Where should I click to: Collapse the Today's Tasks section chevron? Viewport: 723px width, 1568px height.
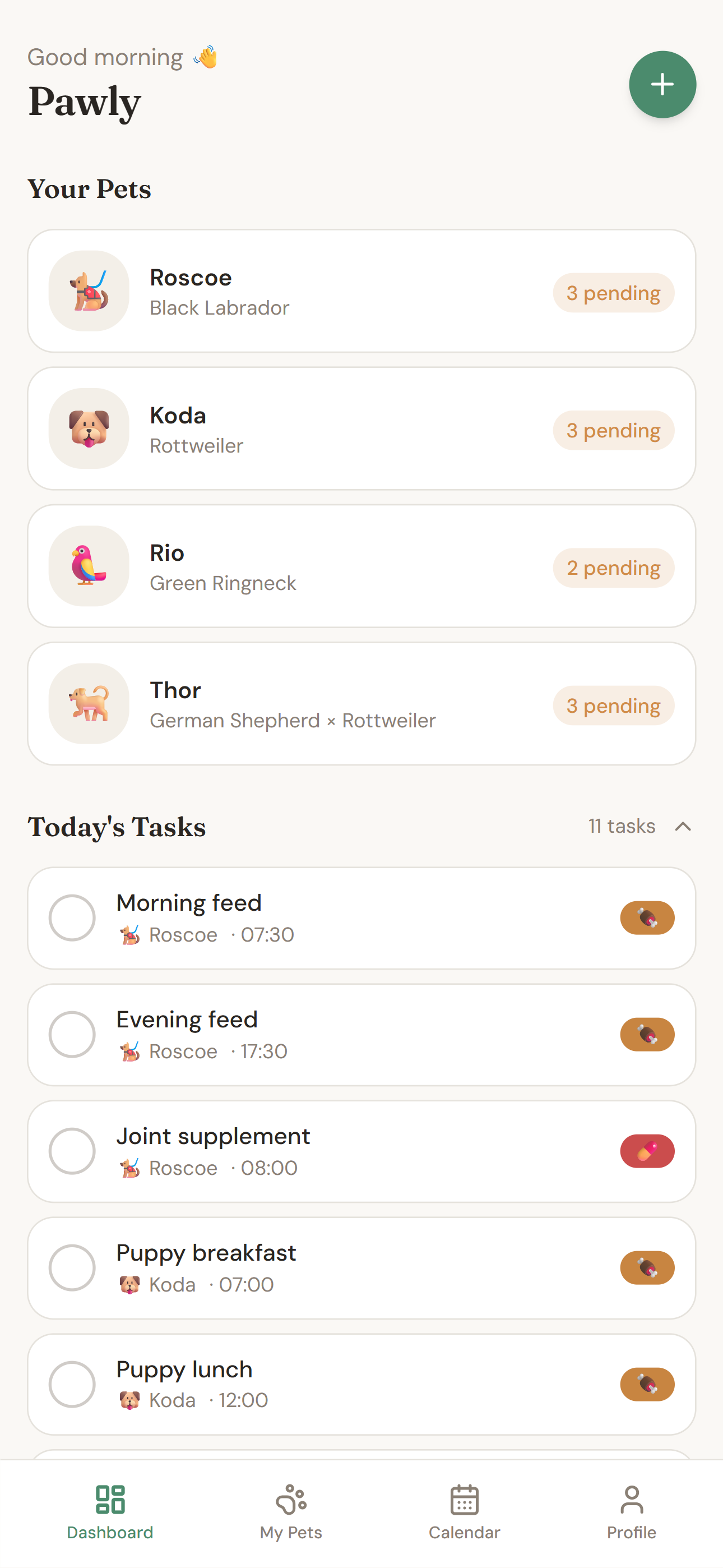[x=683, y=827]
